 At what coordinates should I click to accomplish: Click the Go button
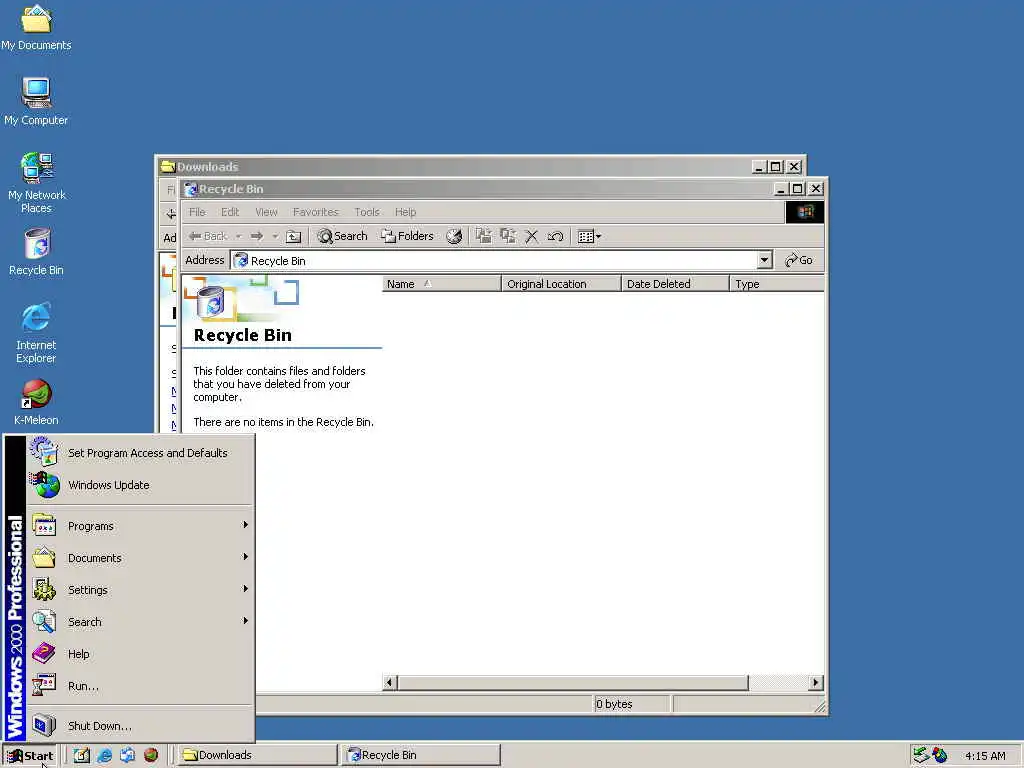799,260
